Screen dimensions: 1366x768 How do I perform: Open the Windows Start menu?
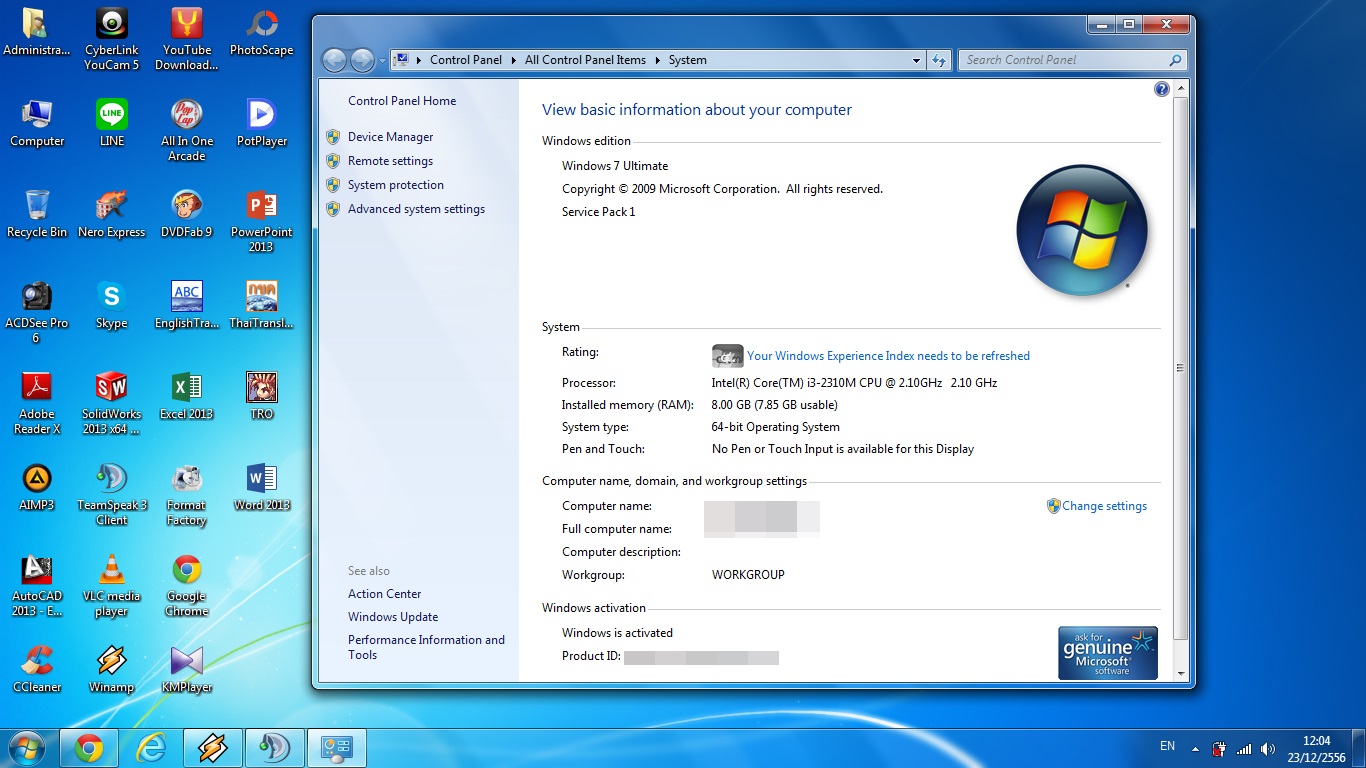[27, 748]
